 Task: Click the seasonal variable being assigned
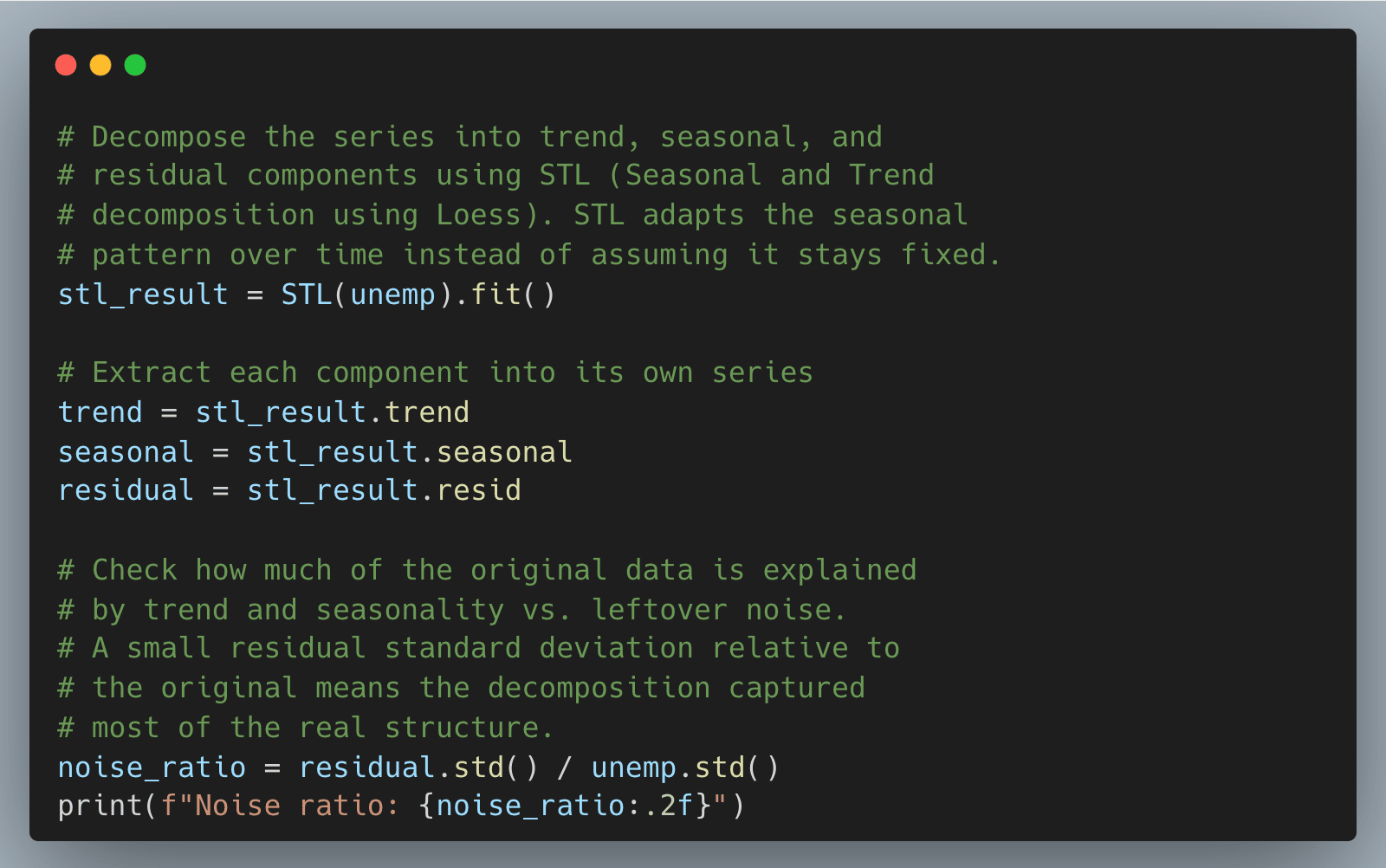click(x=126, y=452)
